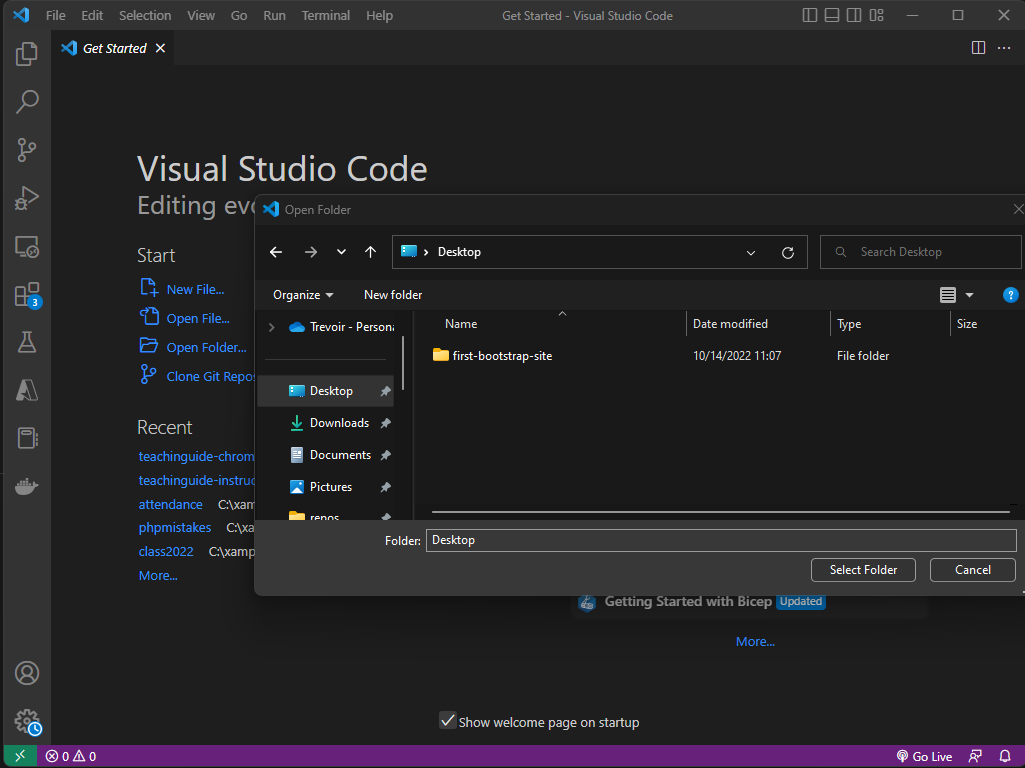Click the Azure icon in activity bar
Screen dimensions: 1025x768
[27, 391]
